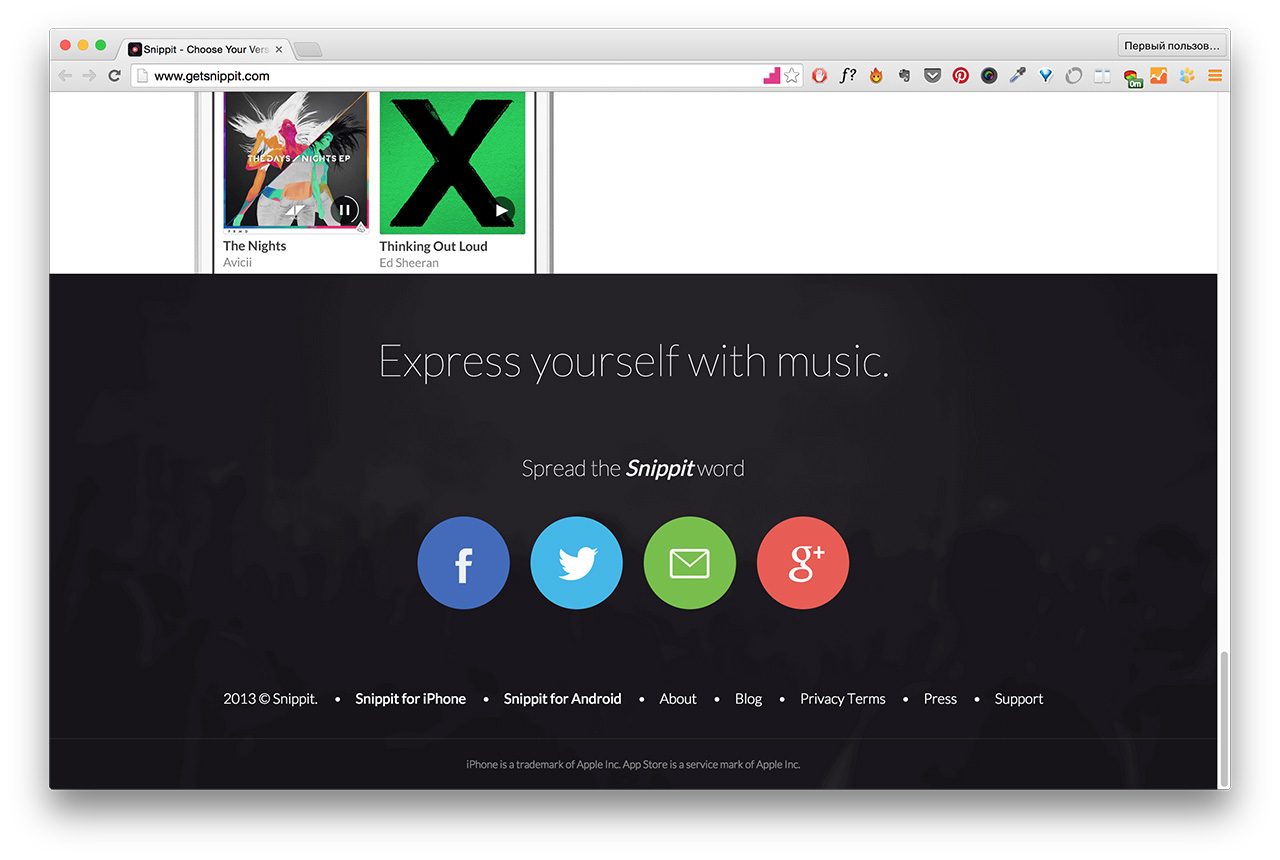Click the Twitter share icon
The height and width of the screenshot is (860, 1280).
(576, 563)
